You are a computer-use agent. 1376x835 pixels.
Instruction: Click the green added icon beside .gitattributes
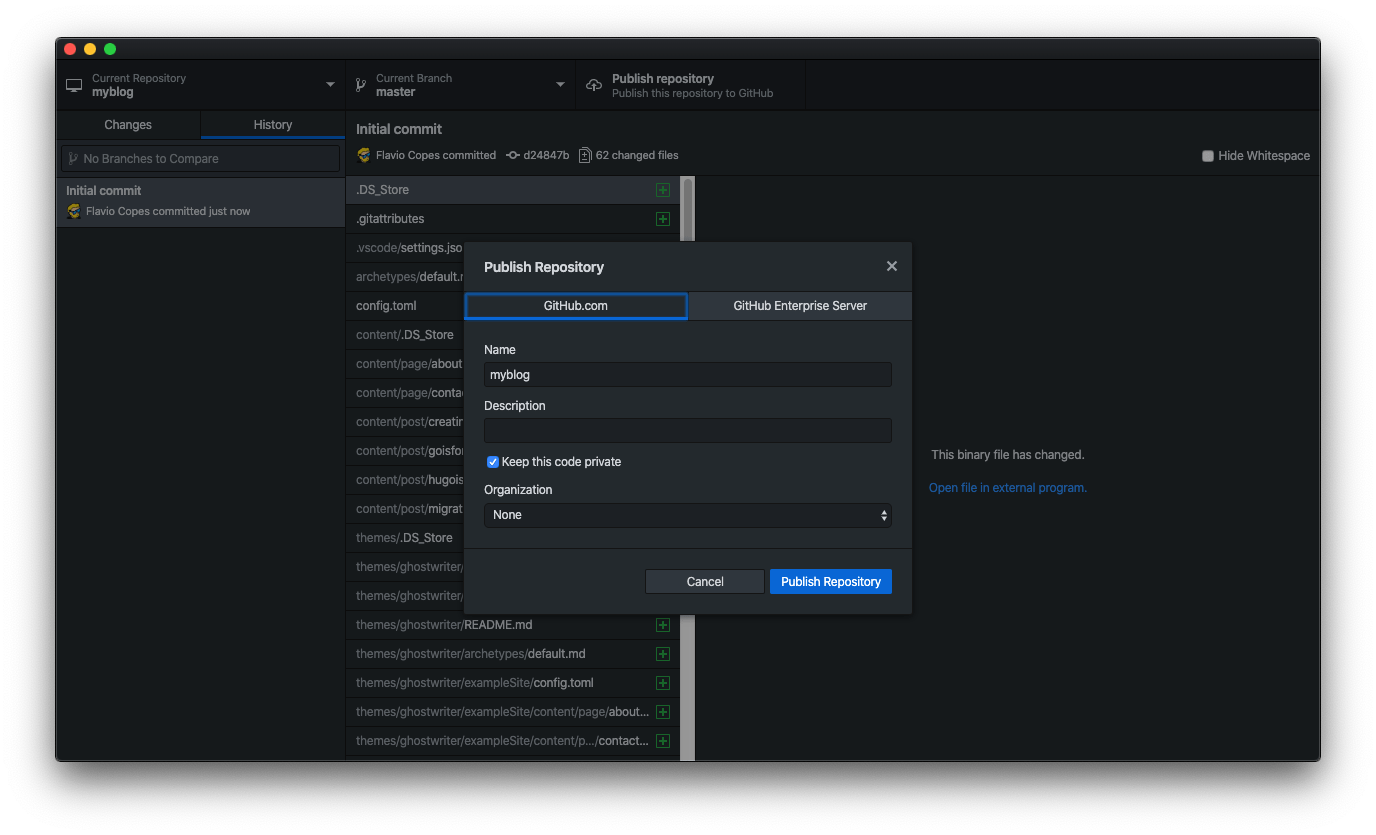[x=662, y=219]
